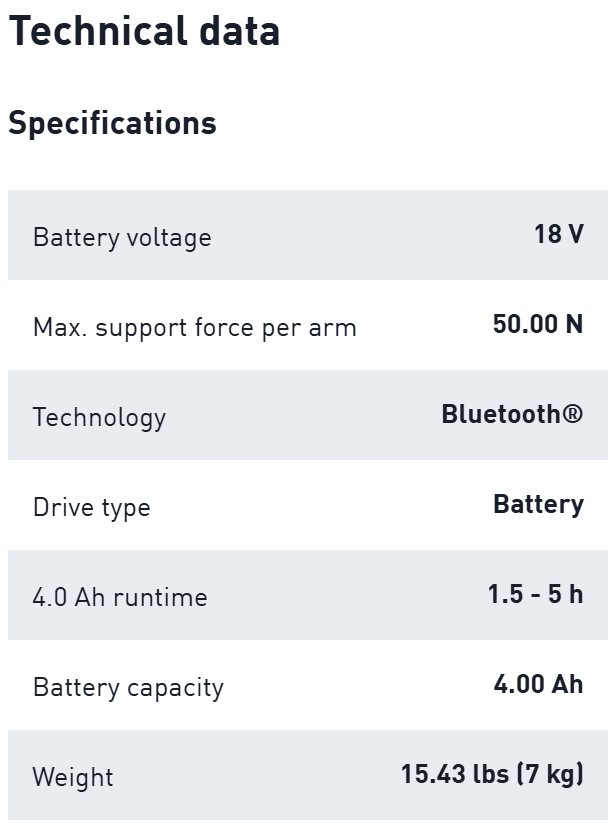The image size is (616, 826).
Task: Select the 4.00 Ah capacity value
Action: coord(538,684)
